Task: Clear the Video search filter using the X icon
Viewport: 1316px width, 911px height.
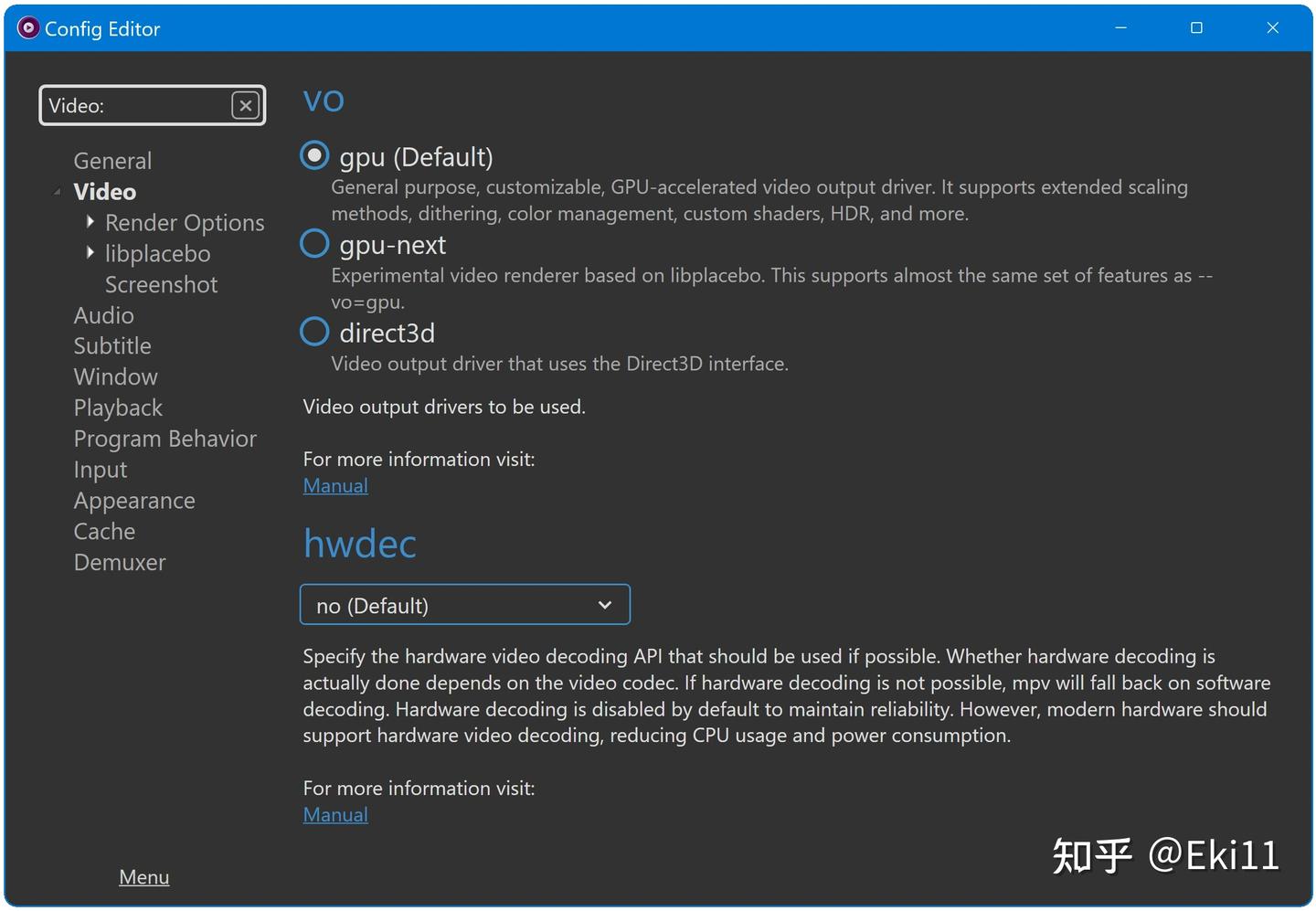Action: tap(245, 105)
